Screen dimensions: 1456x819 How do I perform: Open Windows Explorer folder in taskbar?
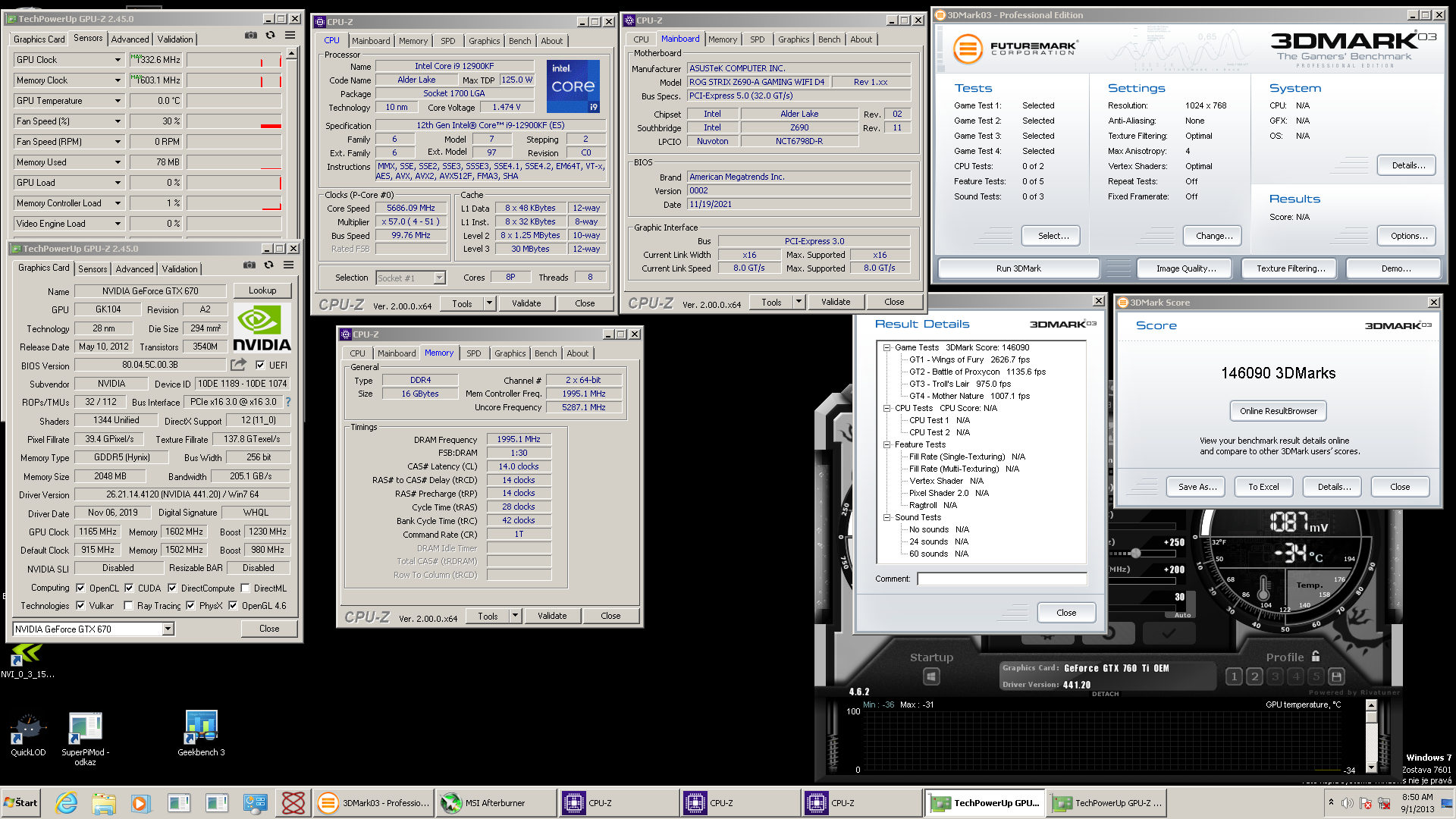pyautogui.click(x=104, y=803)
